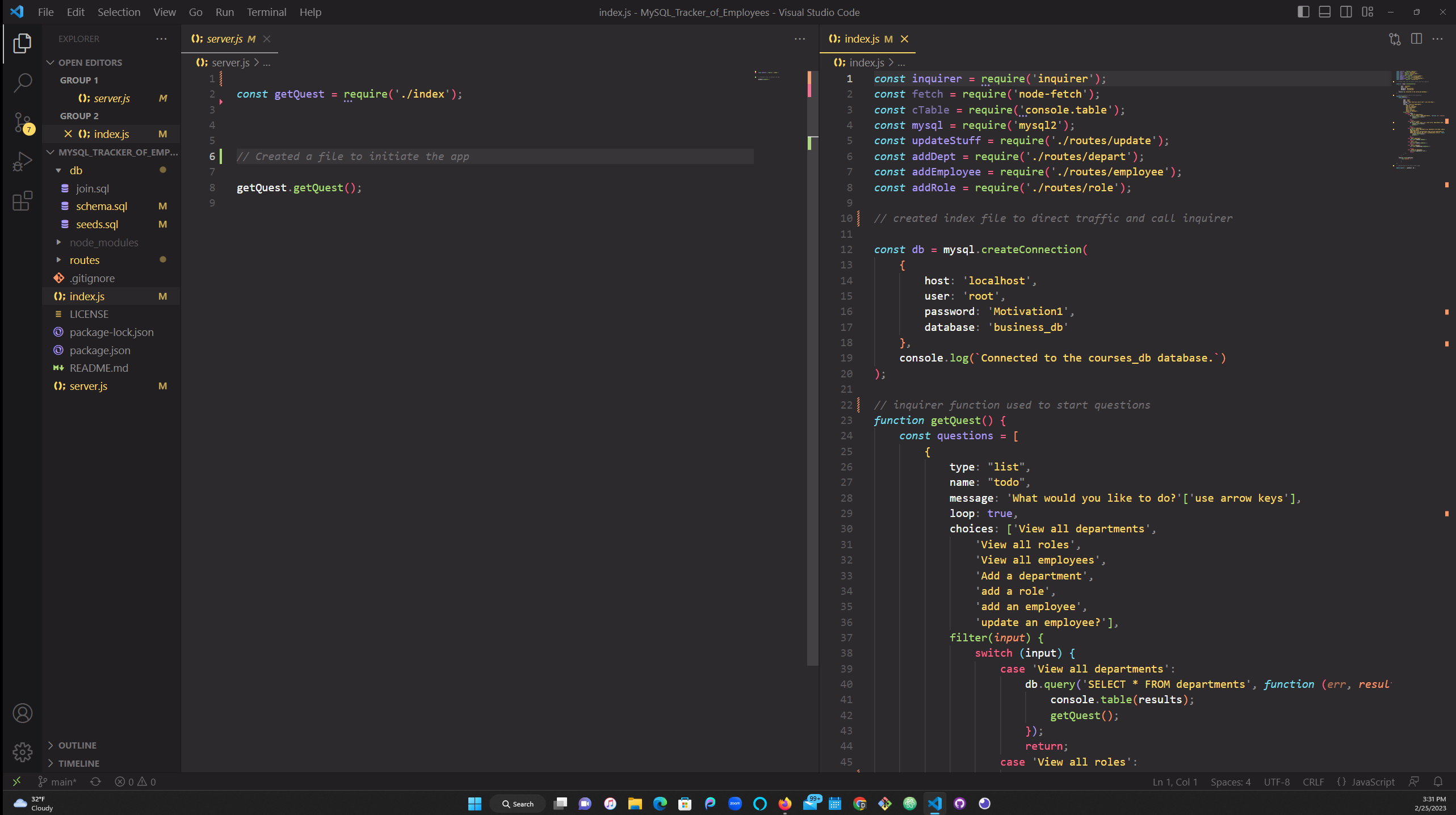The width and height of the screenshot is (1456, 815).
Task: Toggle the secondary side bar visibility
Action: pyautogui.click(x=1346, y=12)
